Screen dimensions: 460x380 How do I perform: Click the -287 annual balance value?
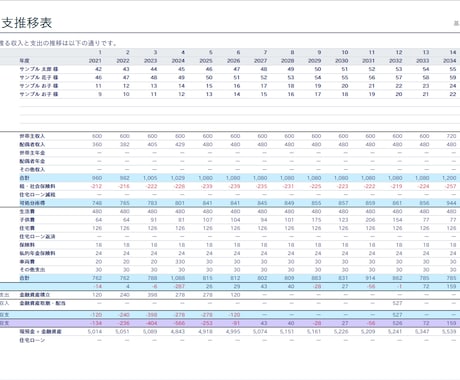click(x=179, y=286)
